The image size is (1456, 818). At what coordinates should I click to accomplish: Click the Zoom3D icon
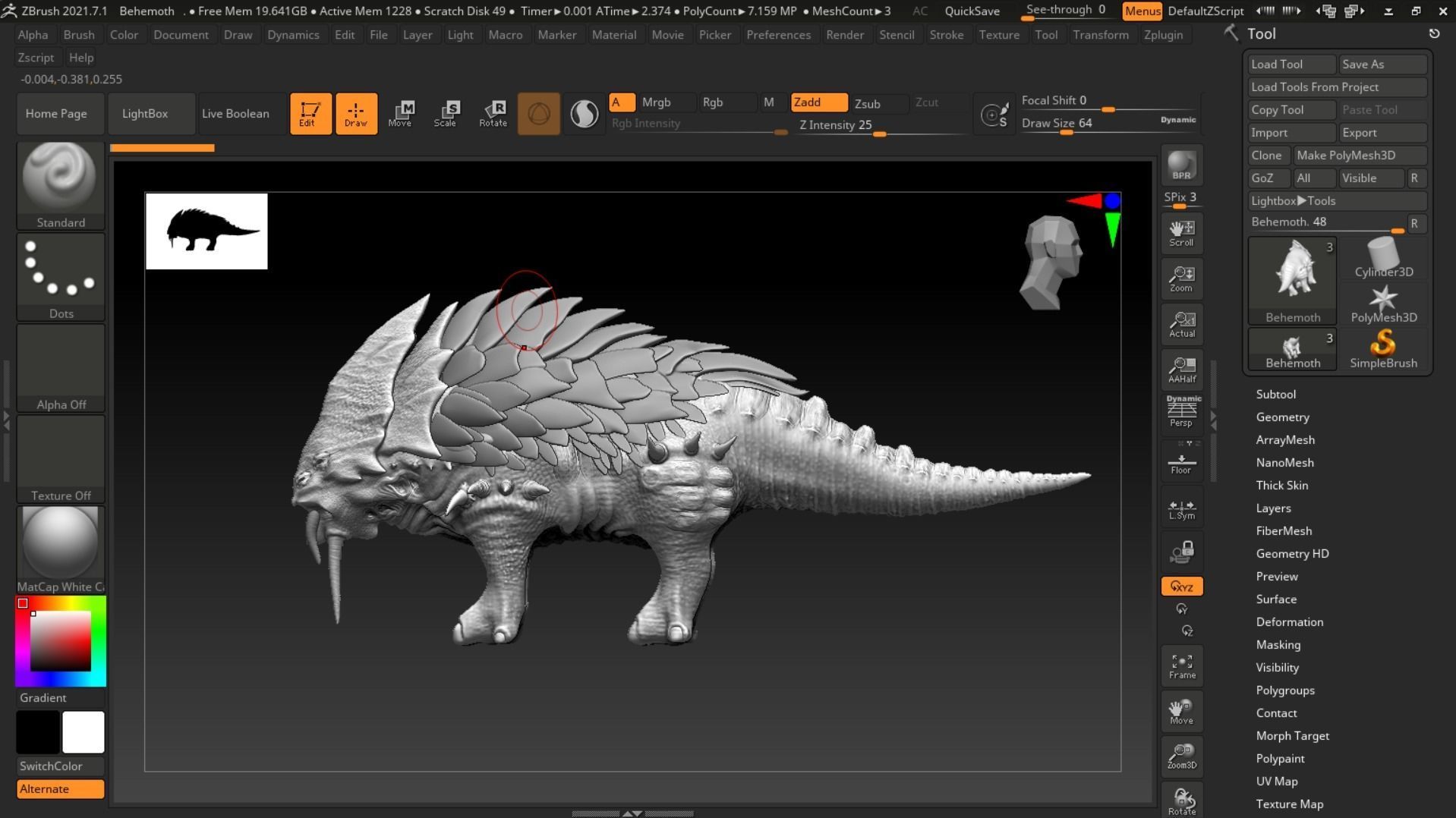(1181, 757)
